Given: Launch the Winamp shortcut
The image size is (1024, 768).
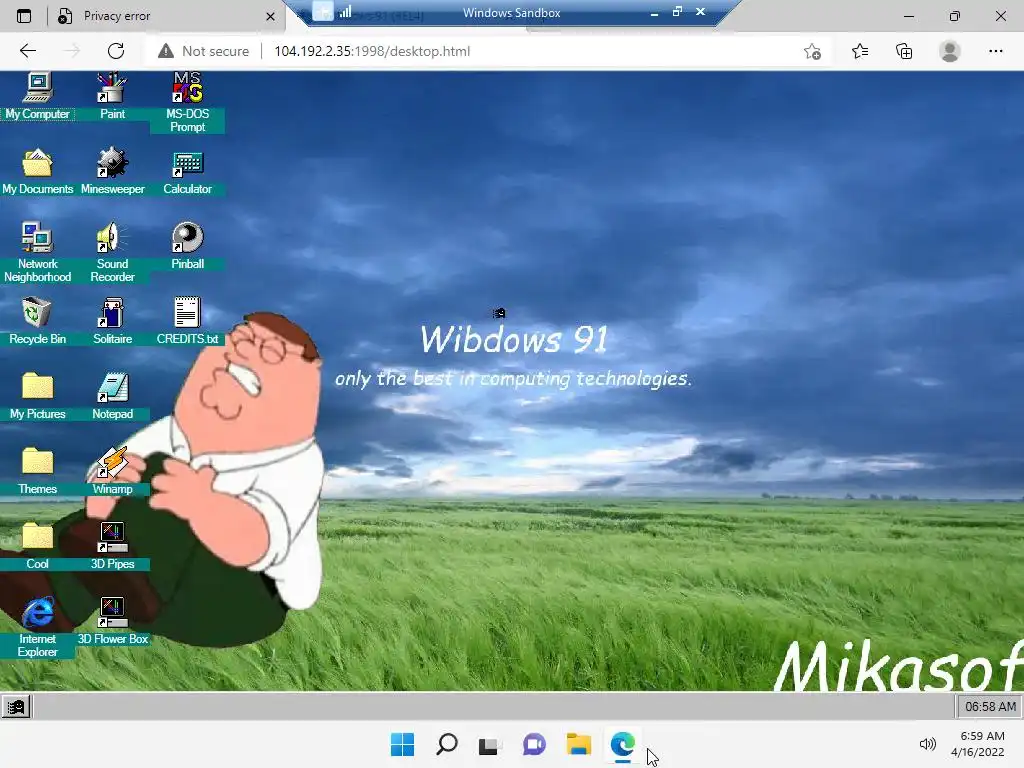Looking at the screenshot, I should [112, 471].
